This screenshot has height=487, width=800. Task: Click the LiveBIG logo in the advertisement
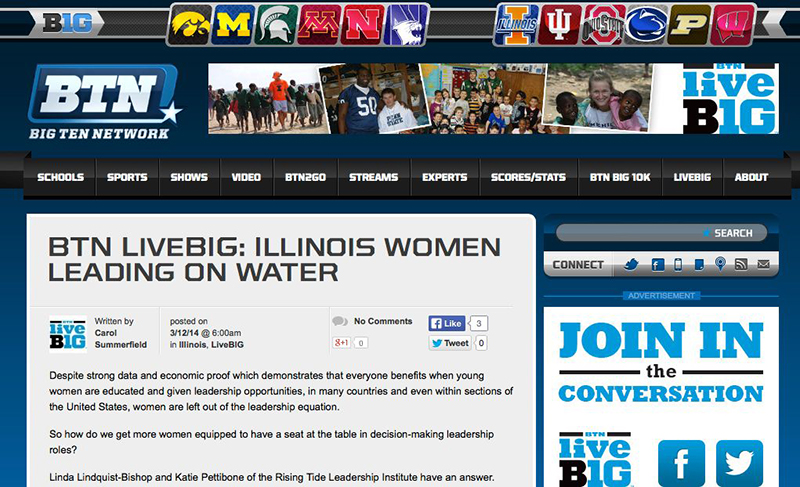(x=595, y=459)
